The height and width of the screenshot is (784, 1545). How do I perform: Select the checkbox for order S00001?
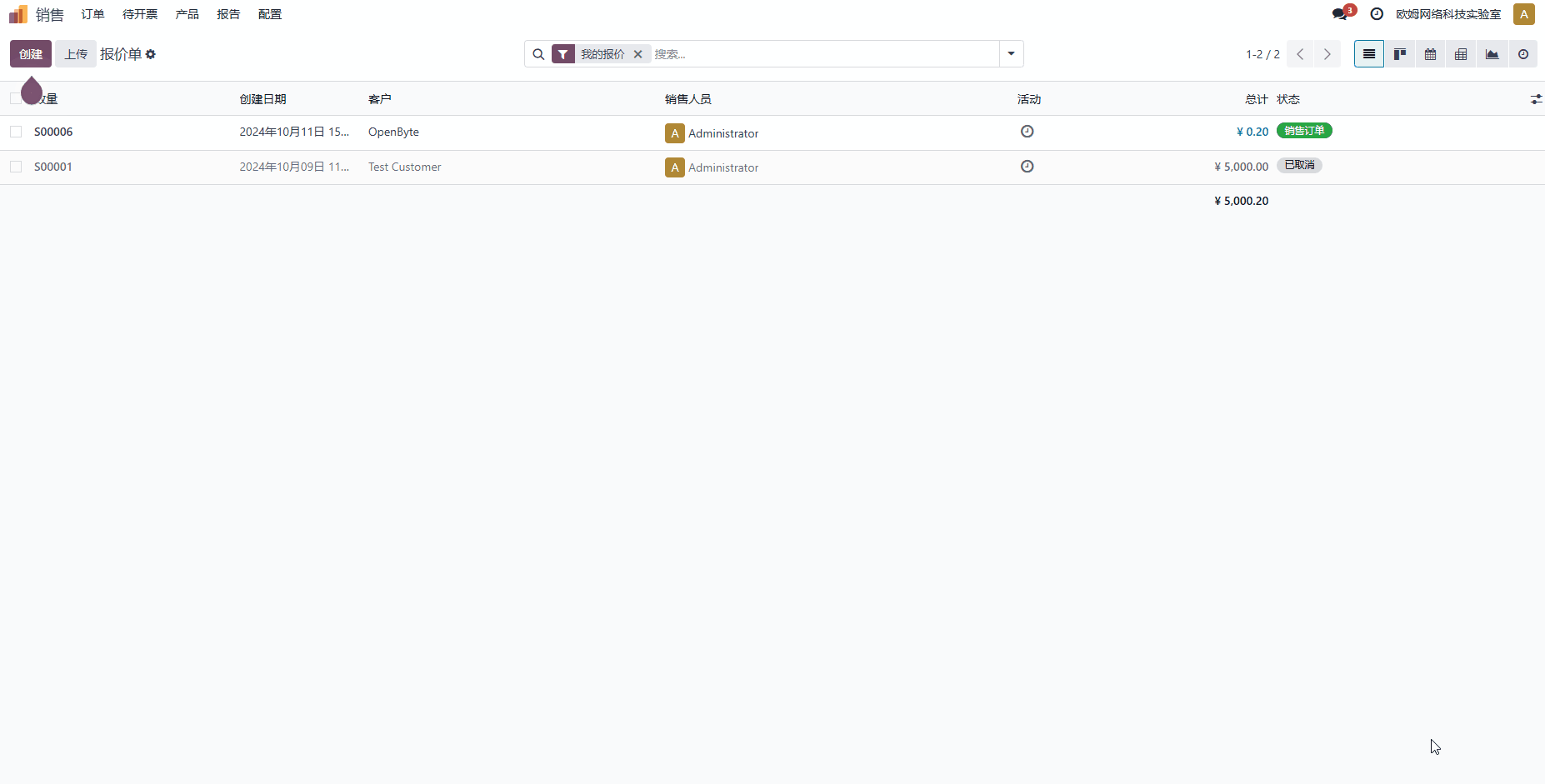[16, 167]
